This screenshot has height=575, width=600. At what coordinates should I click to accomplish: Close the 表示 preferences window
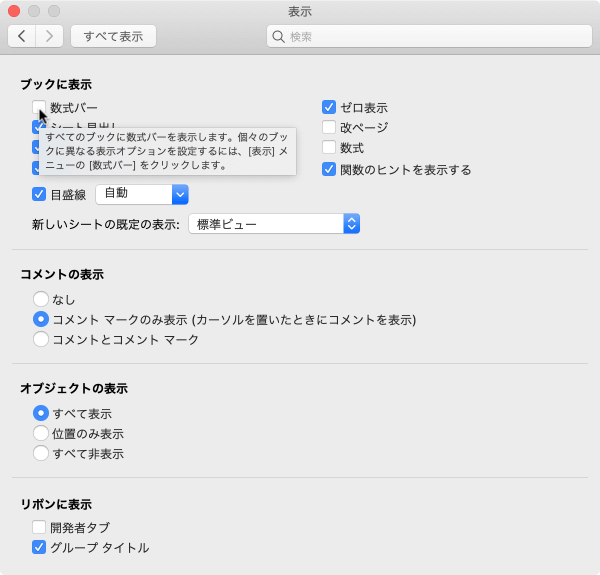[x=14, y=11]
